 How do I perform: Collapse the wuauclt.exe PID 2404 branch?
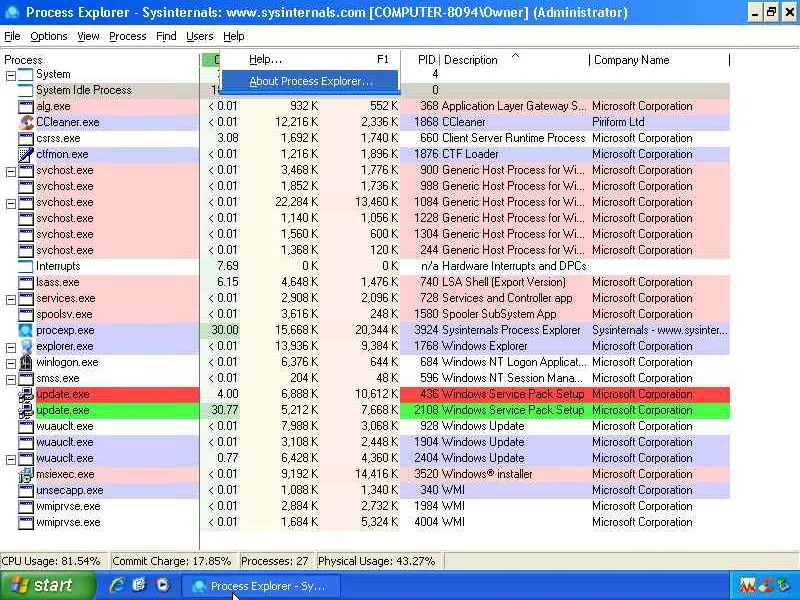coord(11,460)
